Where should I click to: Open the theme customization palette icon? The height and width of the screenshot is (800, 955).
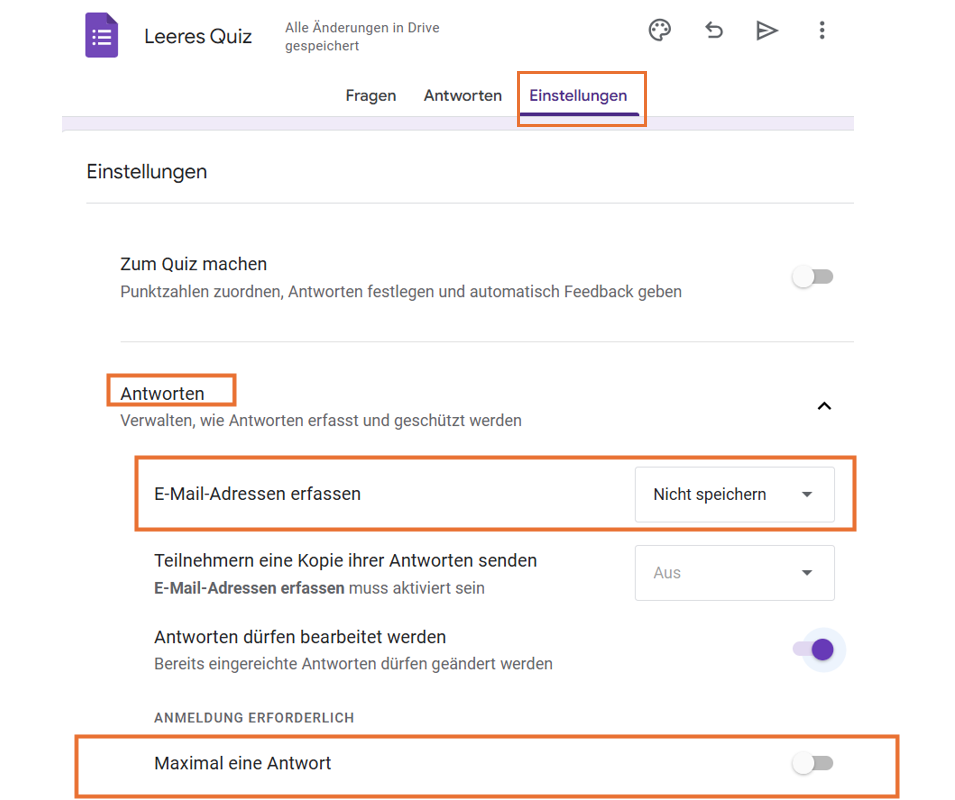659,31
